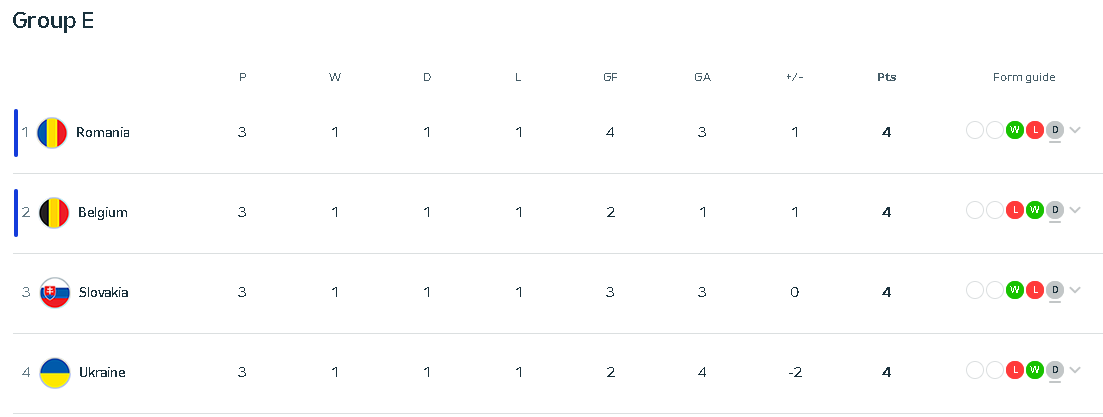This screenshot has height=417, width=1103.
Task: Click the Slovakia flag icon
Action: 55,293
